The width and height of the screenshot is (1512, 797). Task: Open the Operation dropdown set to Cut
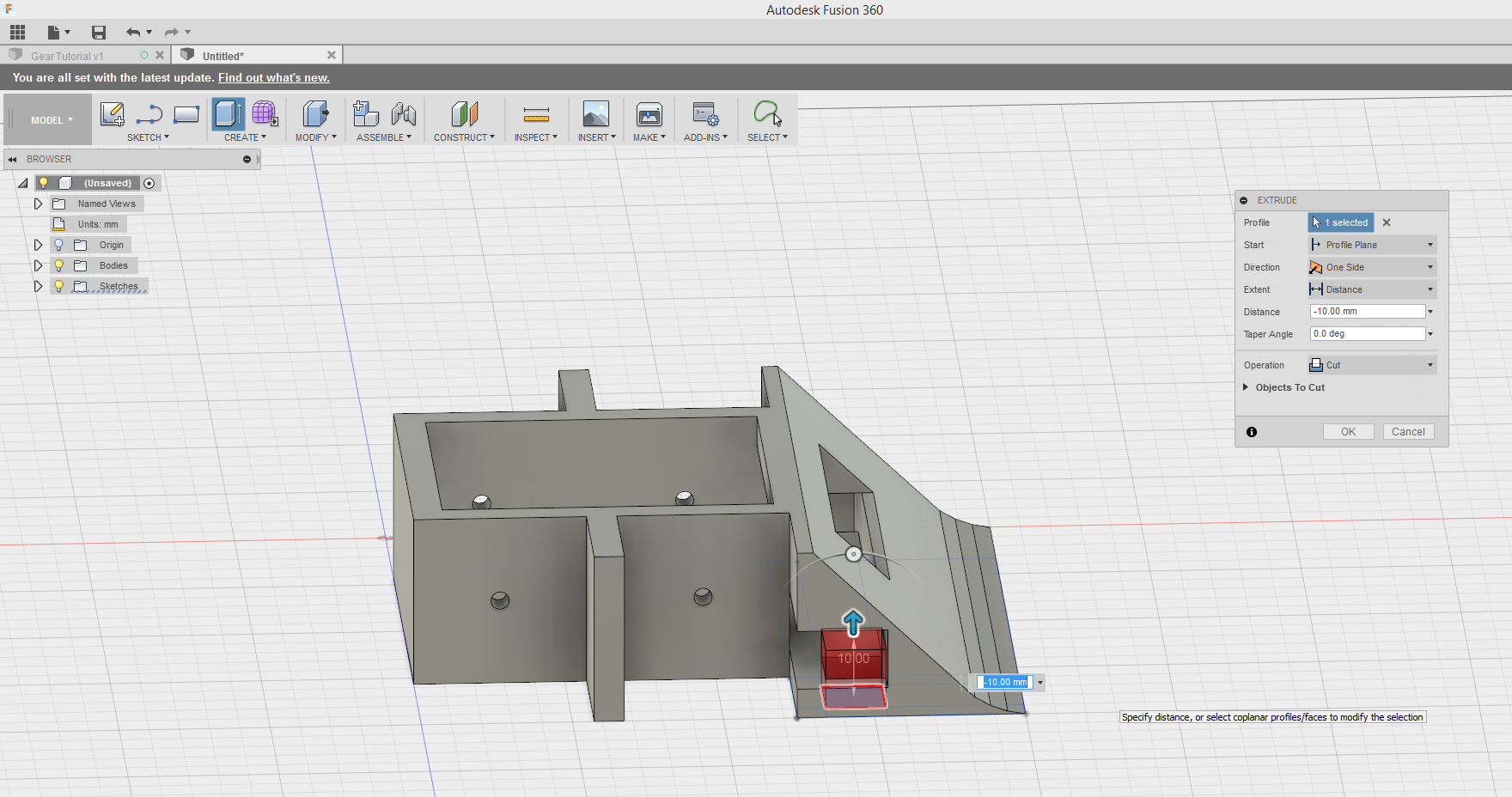(1370, 364)
